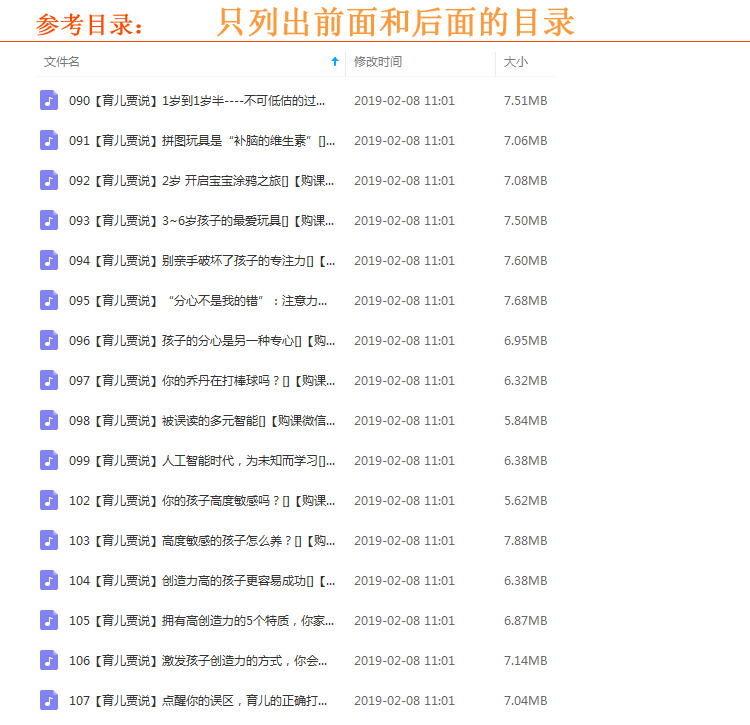
Task: Open file 096 孩子的分心是另一种专心
Action: tap(202, 340)
